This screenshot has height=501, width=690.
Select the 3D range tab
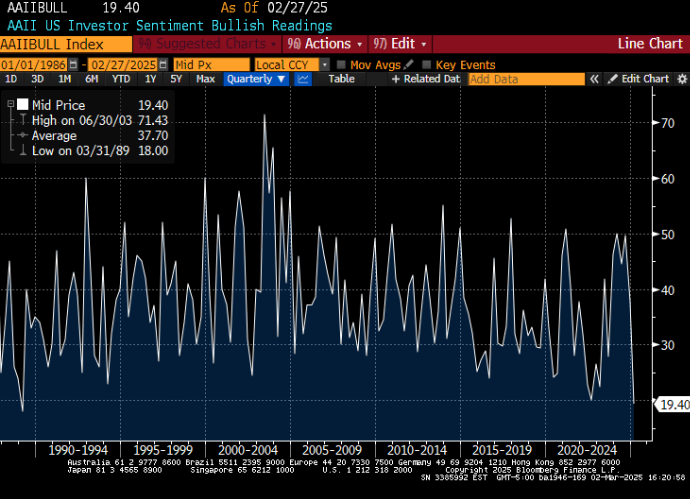(x=37, y=79)
